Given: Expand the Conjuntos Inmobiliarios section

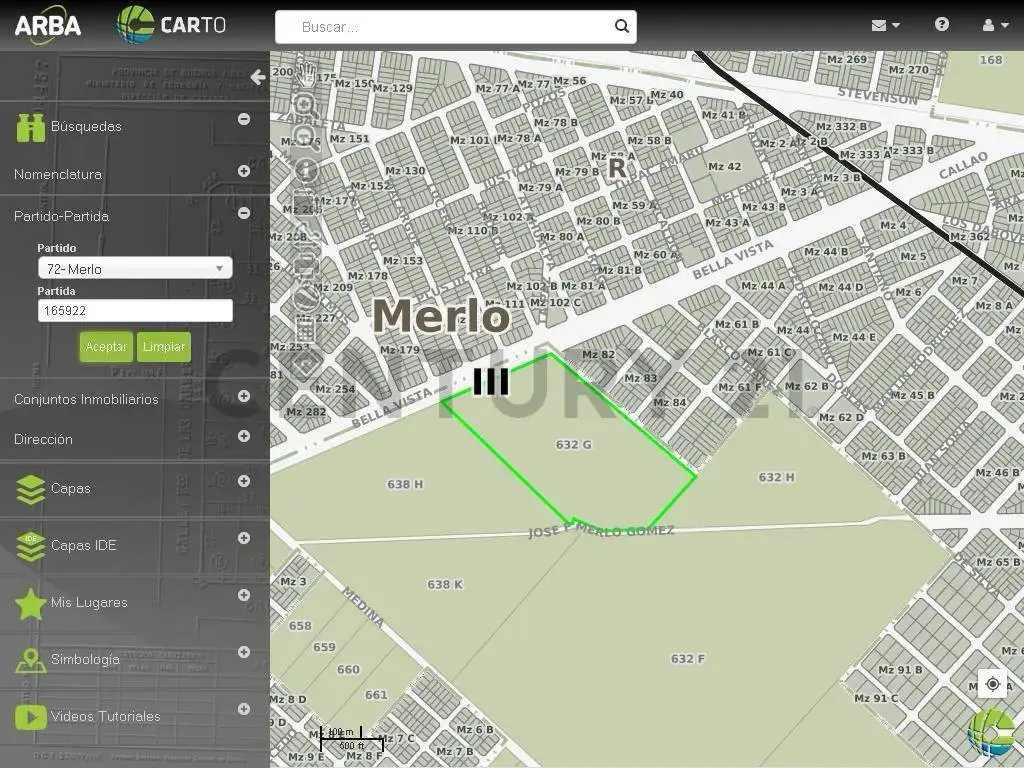Looking at the screenshot, I should click(243, 396).
